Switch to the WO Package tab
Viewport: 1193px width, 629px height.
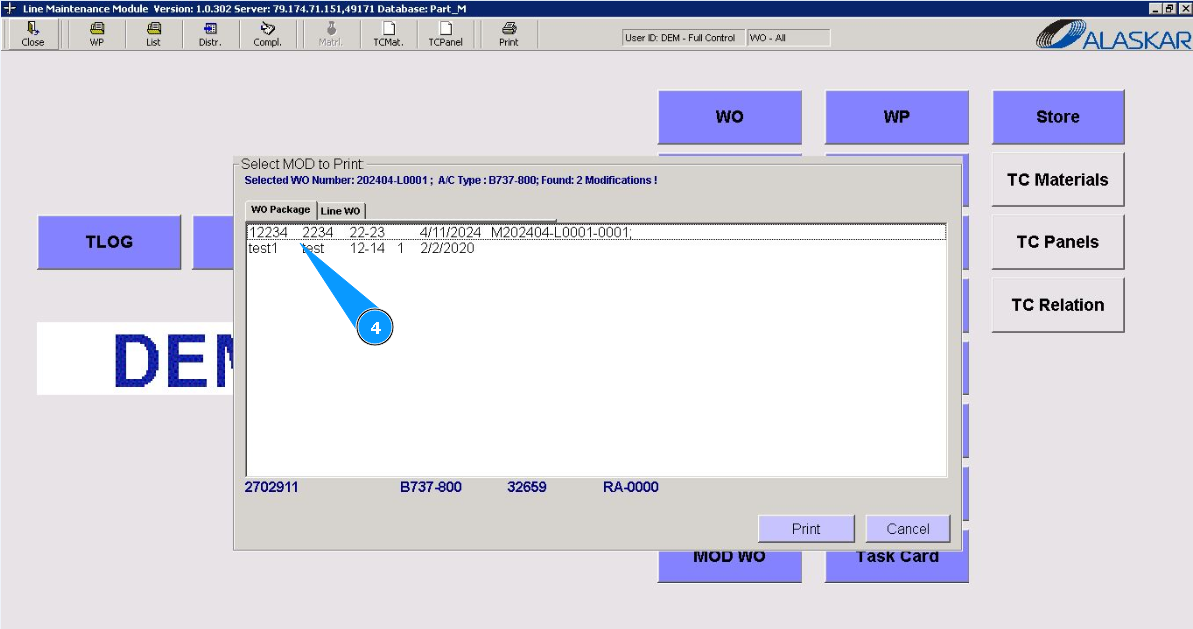(x=280, y=210)
